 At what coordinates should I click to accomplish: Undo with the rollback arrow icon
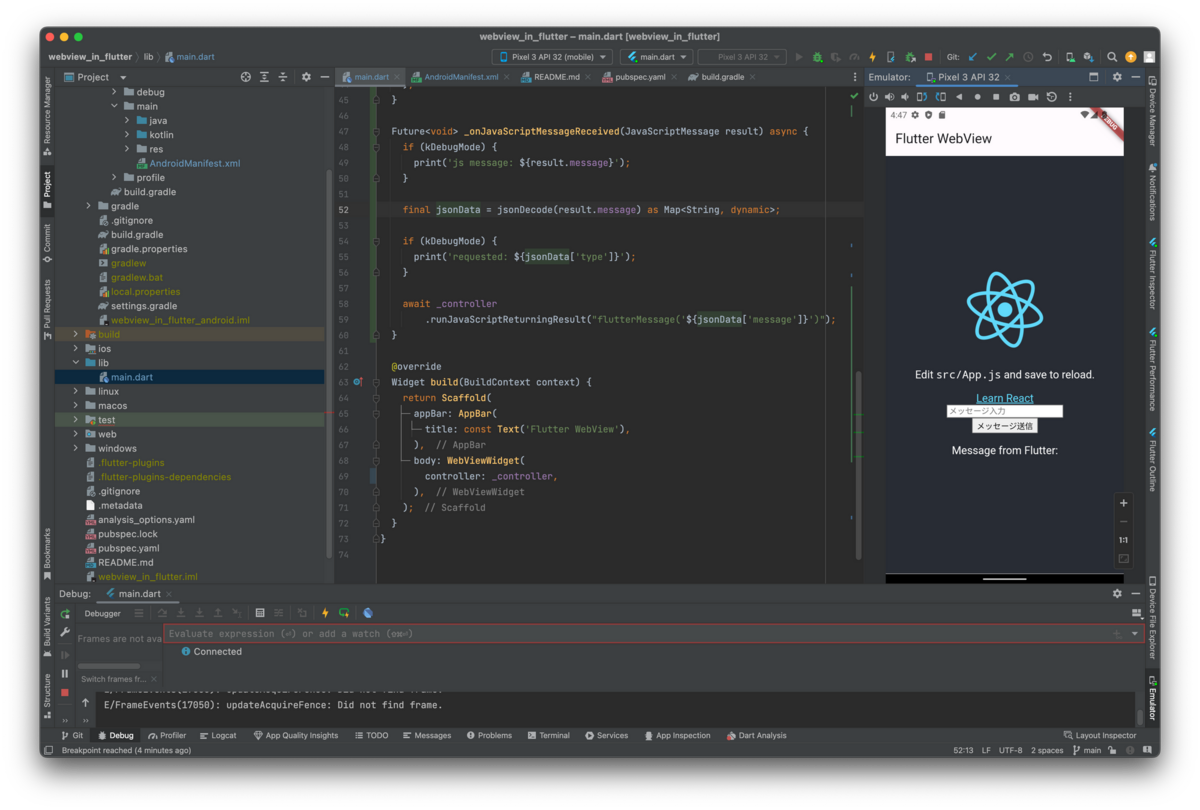pos(1047,57)
